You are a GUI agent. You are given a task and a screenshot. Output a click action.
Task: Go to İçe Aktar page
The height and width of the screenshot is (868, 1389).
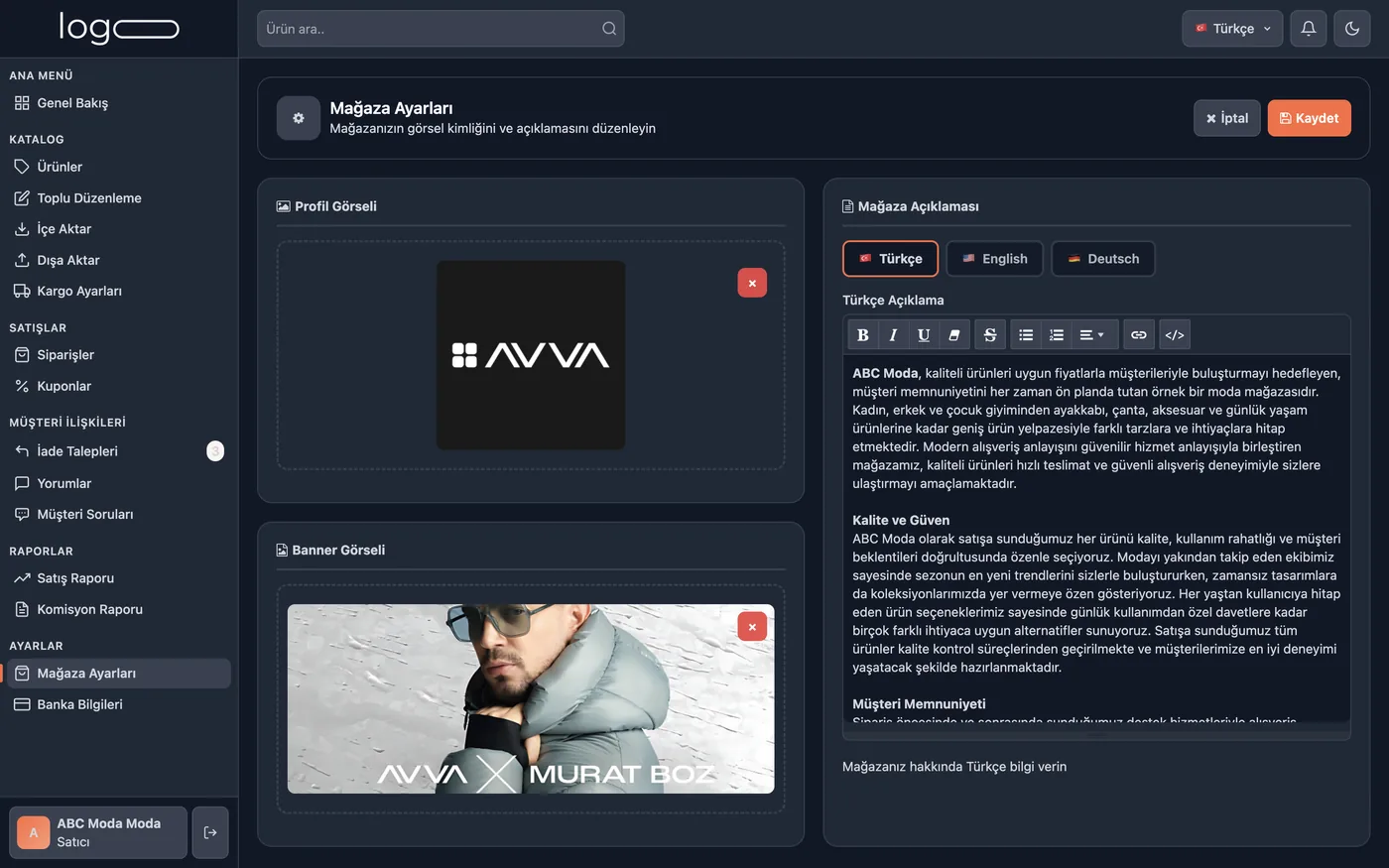[119, 229]
